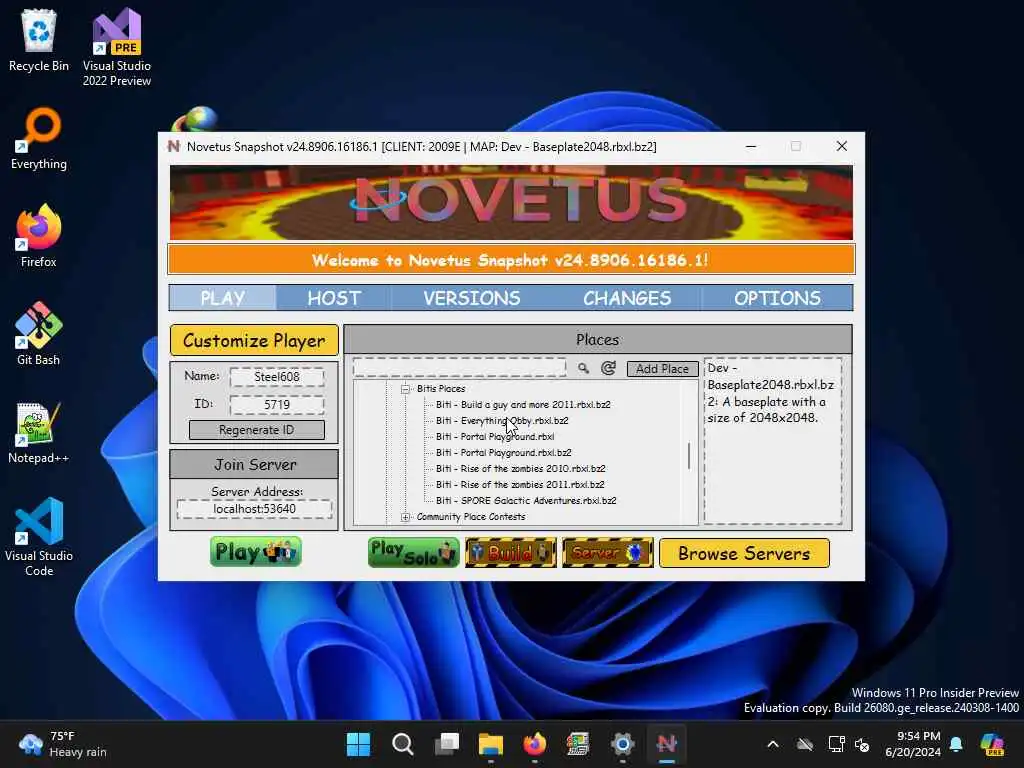Open Recycle Bin desktop icon
The height and width of the screenshot is (768, 1024).
tap(39, 41)
